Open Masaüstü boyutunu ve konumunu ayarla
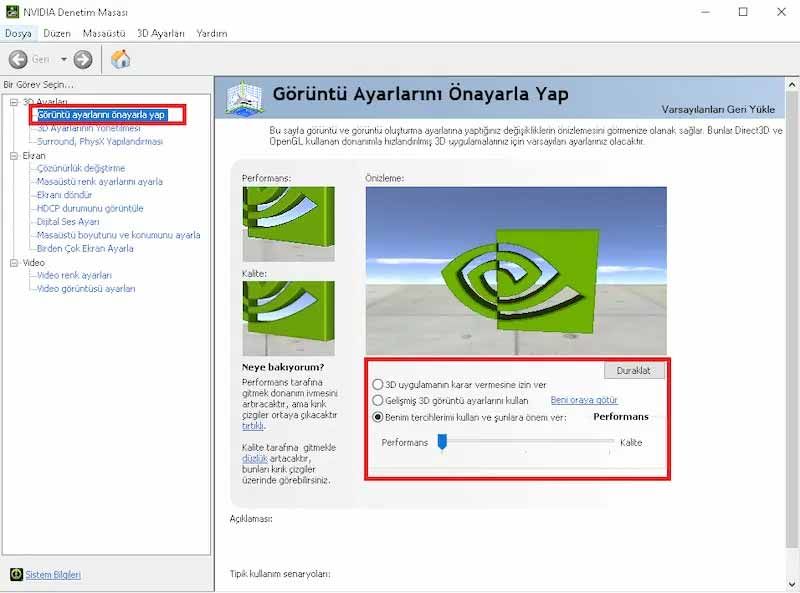Screen dimensions: 800x593 (118, 235)
